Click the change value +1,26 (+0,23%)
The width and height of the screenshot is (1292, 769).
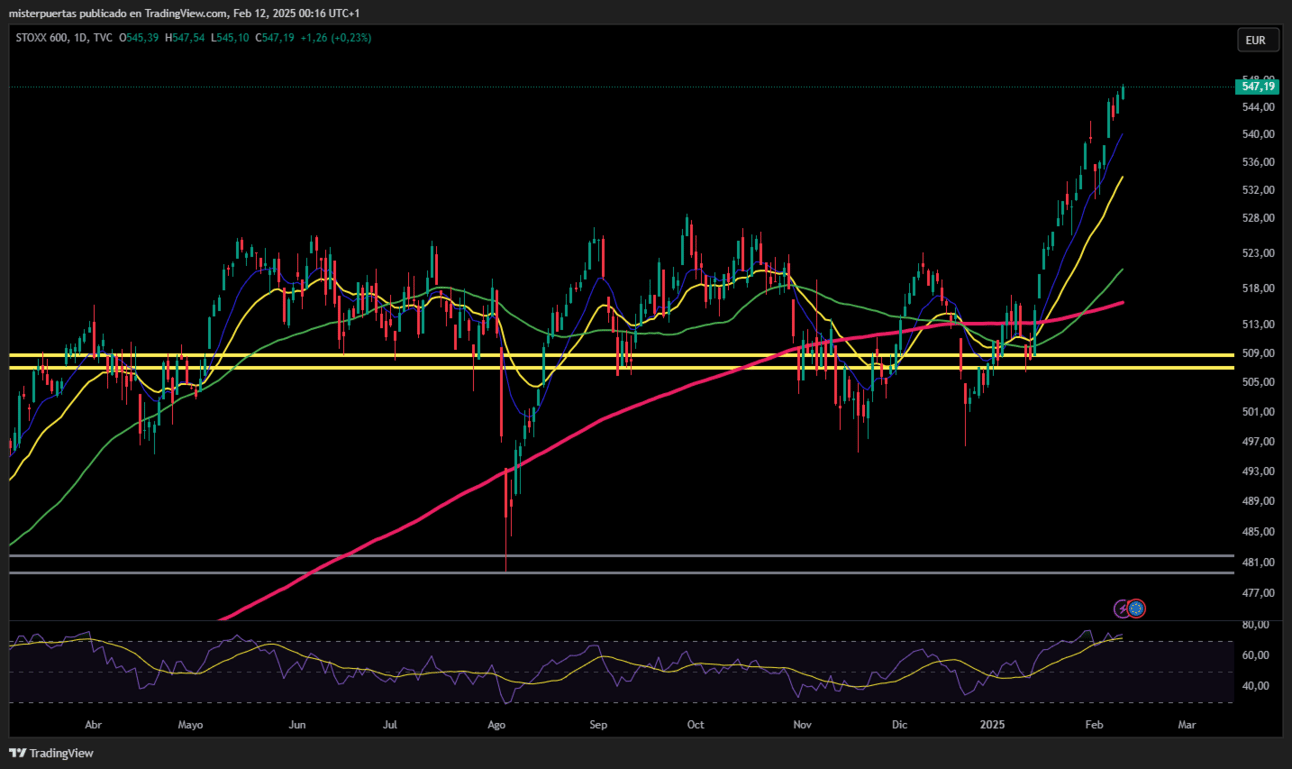point(335,38)
